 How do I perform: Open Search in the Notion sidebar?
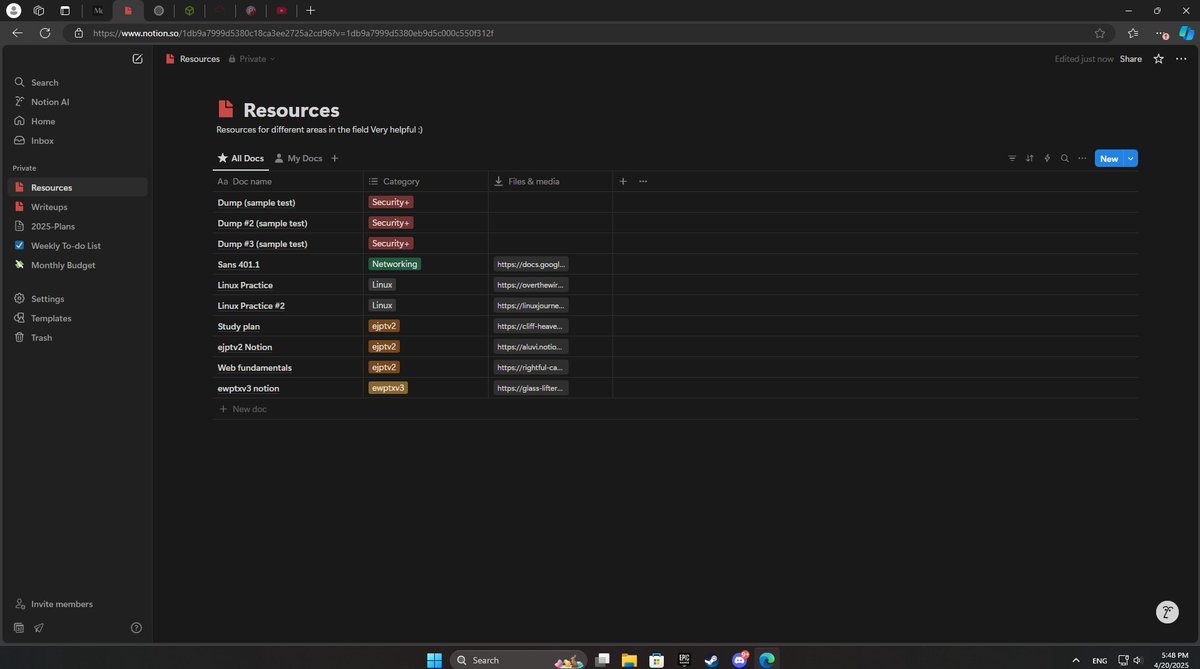[x=78, y=82]
